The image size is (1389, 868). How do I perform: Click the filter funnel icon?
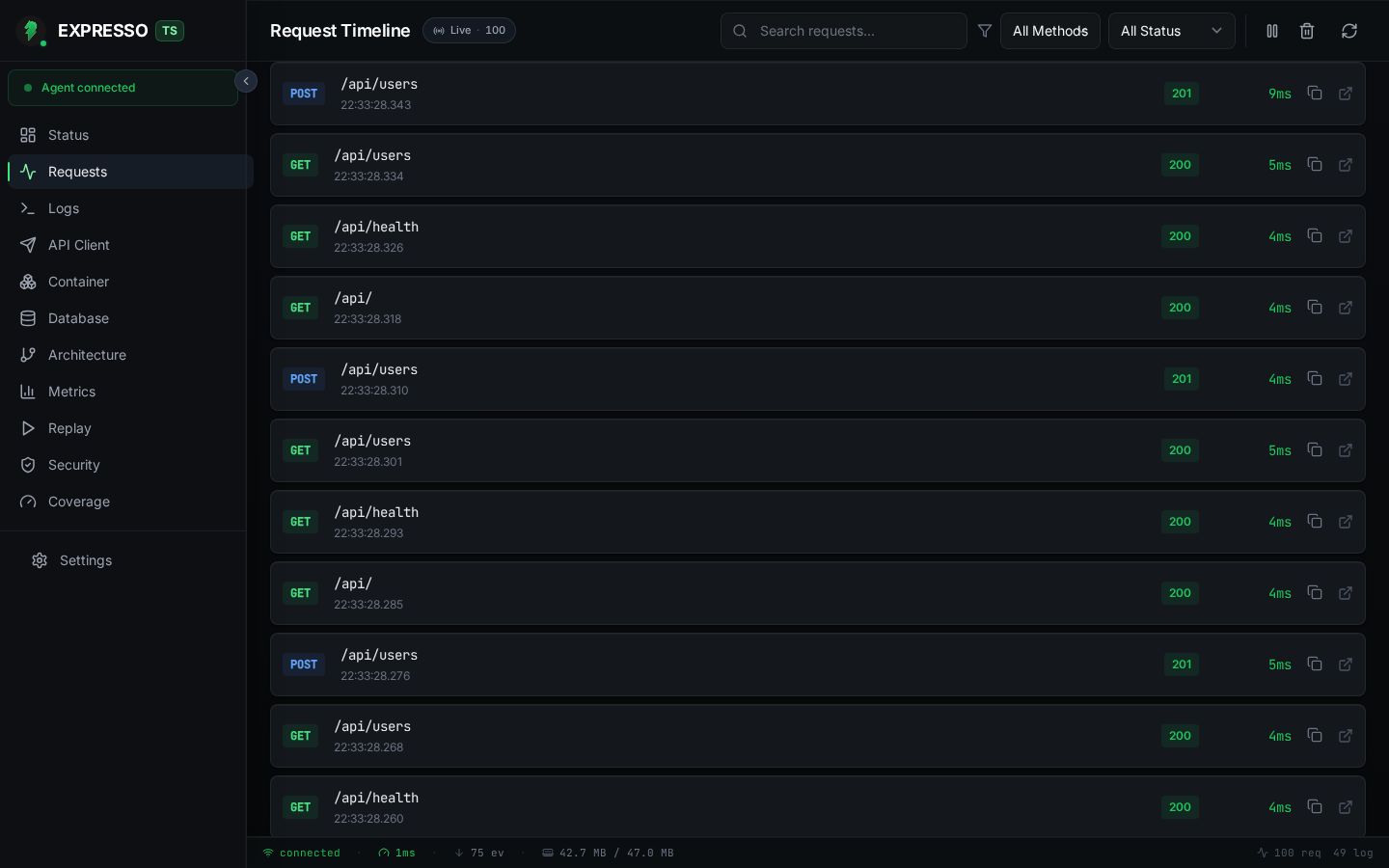point(985,31)
